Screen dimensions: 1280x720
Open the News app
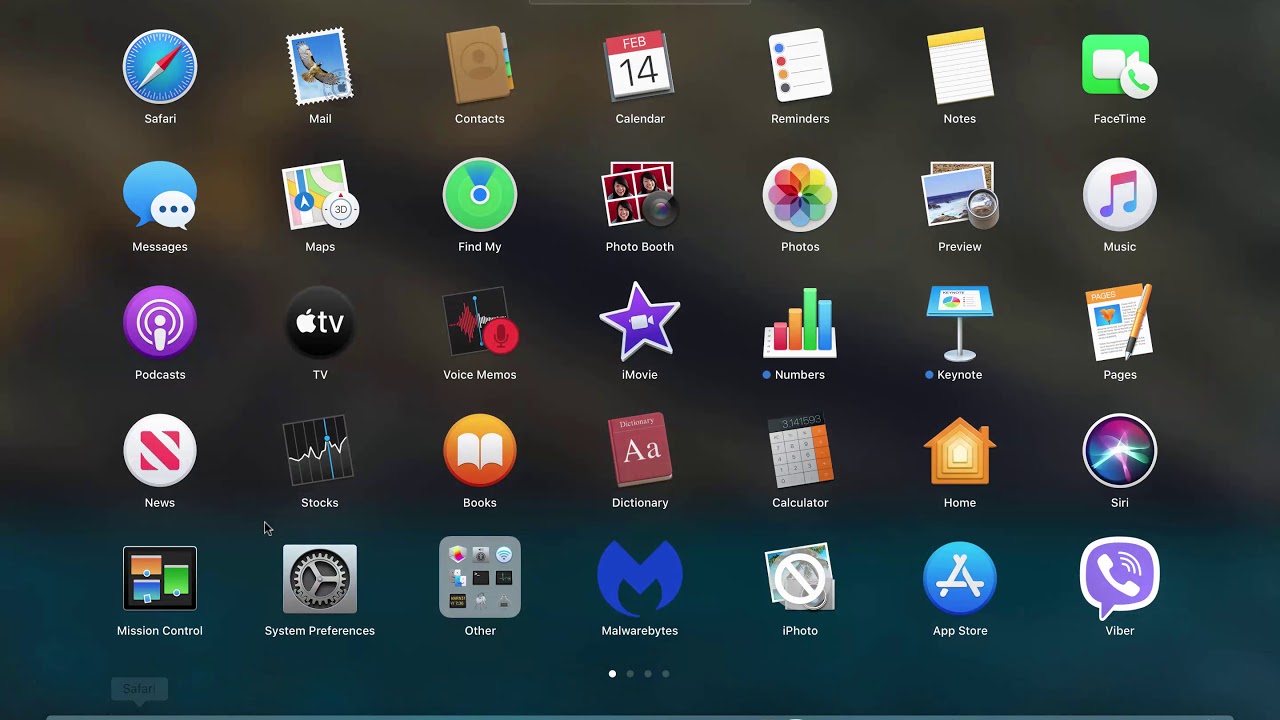tap(160, 451)
